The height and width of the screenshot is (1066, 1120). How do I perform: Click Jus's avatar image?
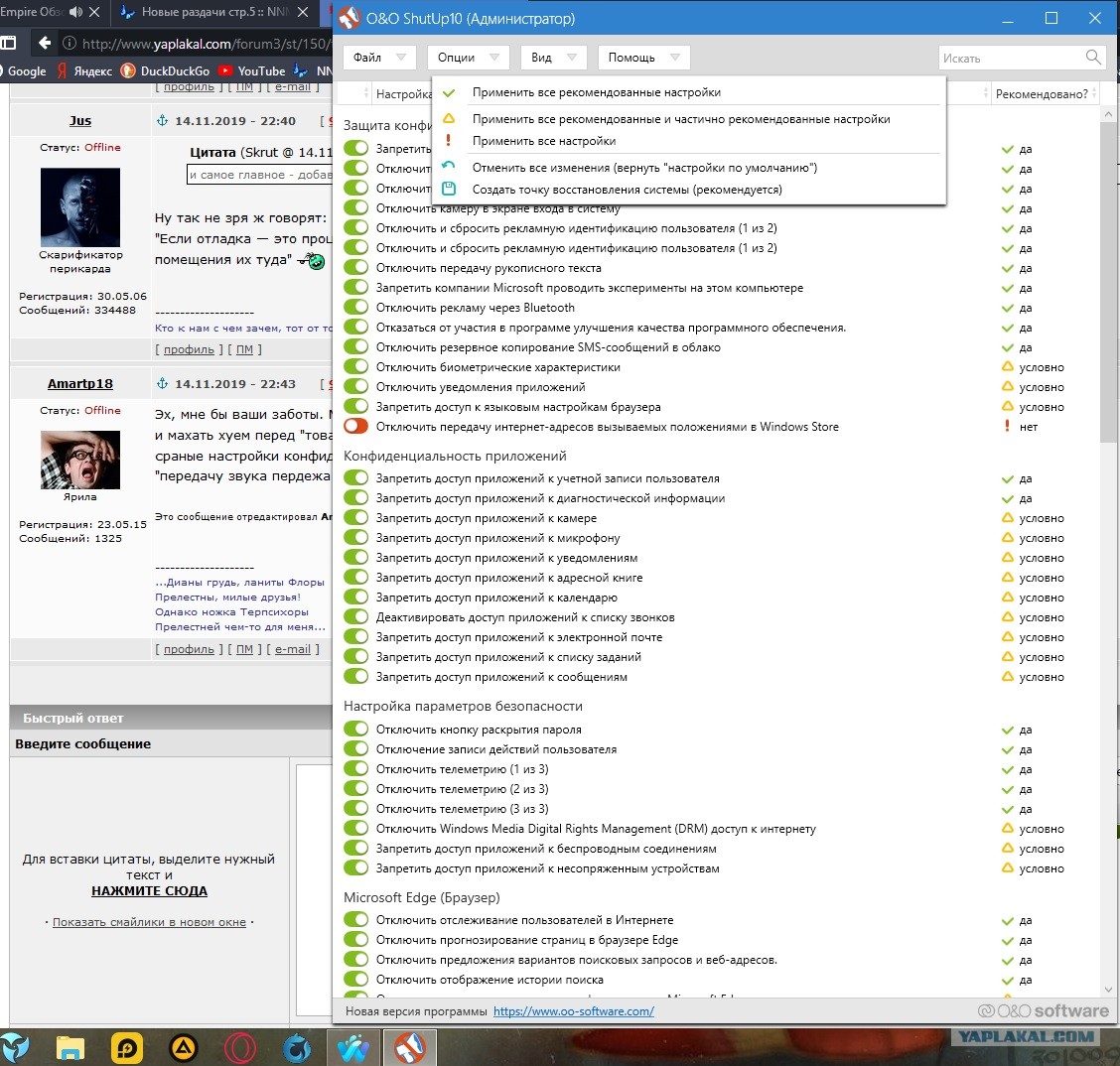[80, 207]
